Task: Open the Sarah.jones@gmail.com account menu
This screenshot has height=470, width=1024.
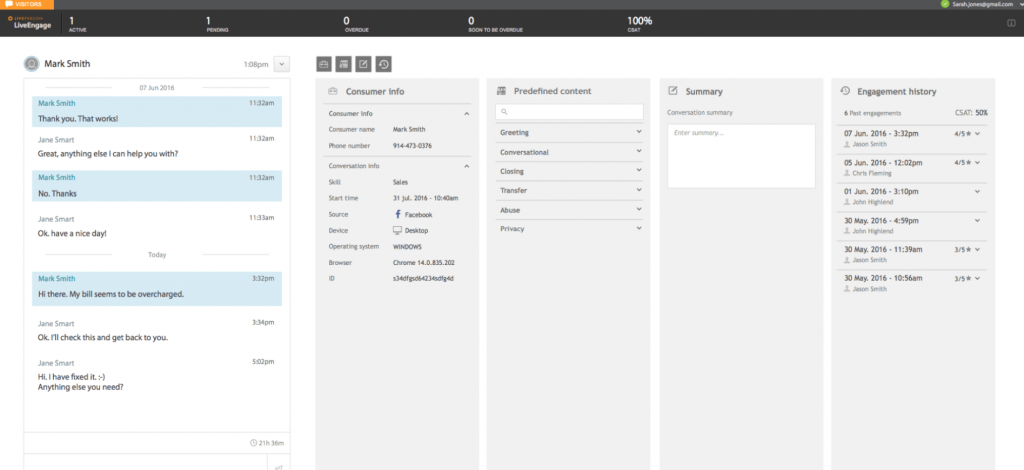Action: 981,4
